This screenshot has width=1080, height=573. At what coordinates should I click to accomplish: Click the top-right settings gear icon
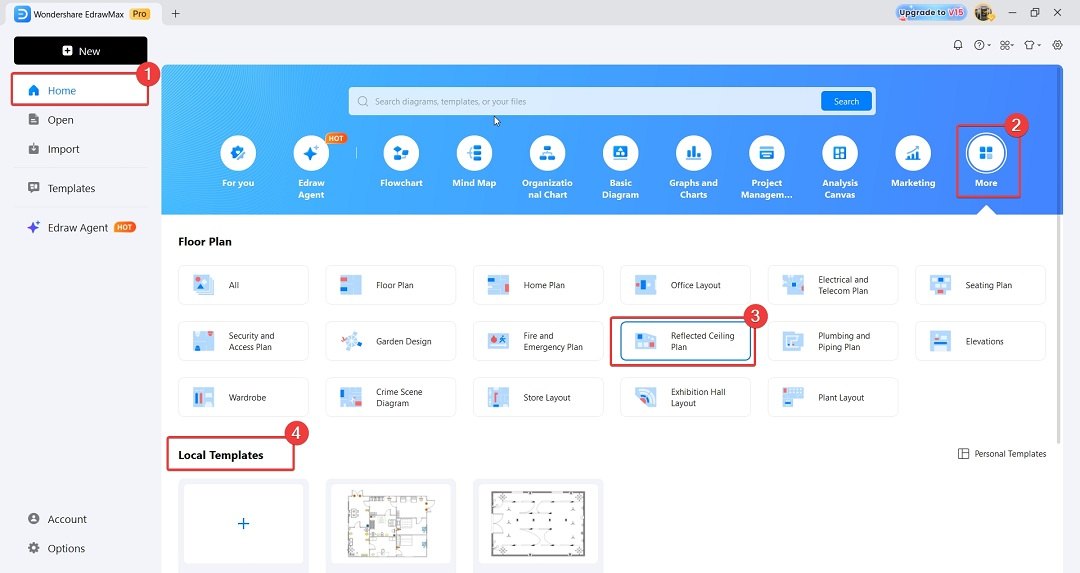click(1057, 45)
